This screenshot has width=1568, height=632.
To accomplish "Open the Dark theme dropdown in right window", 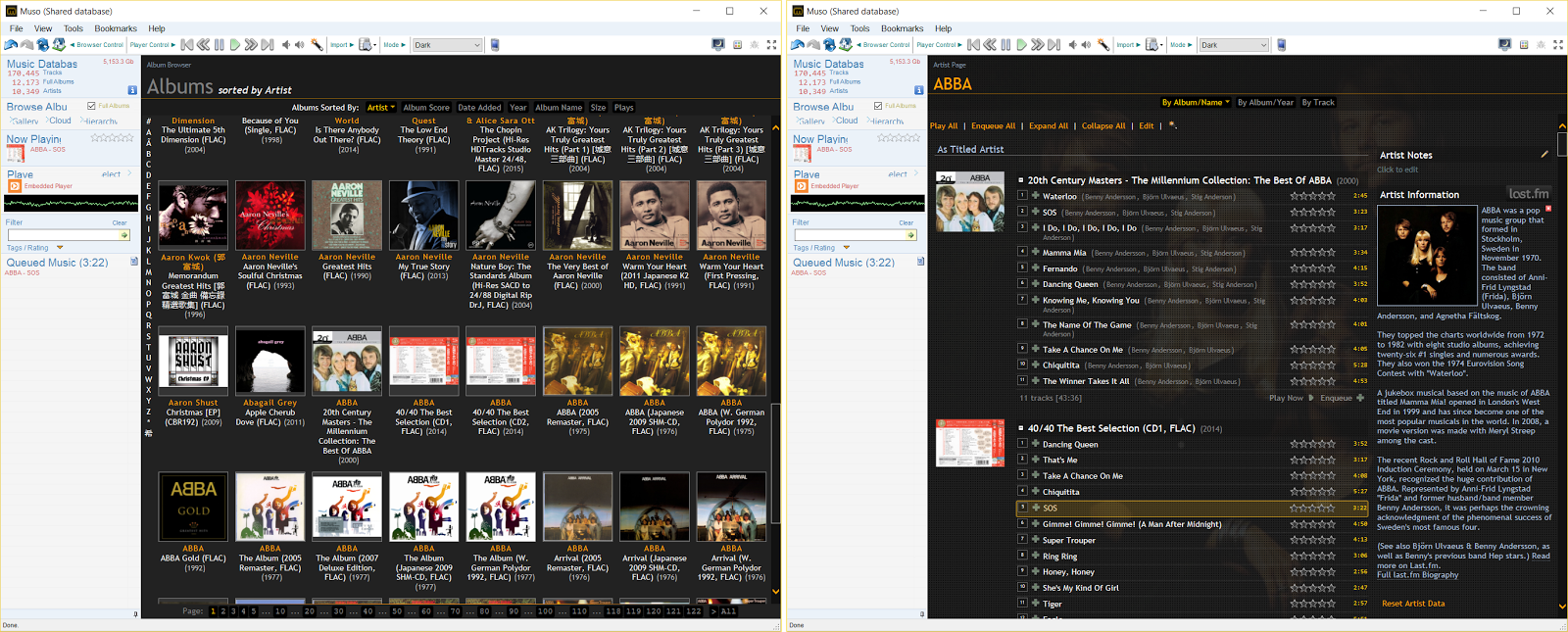I will (x=1234, y=45).
